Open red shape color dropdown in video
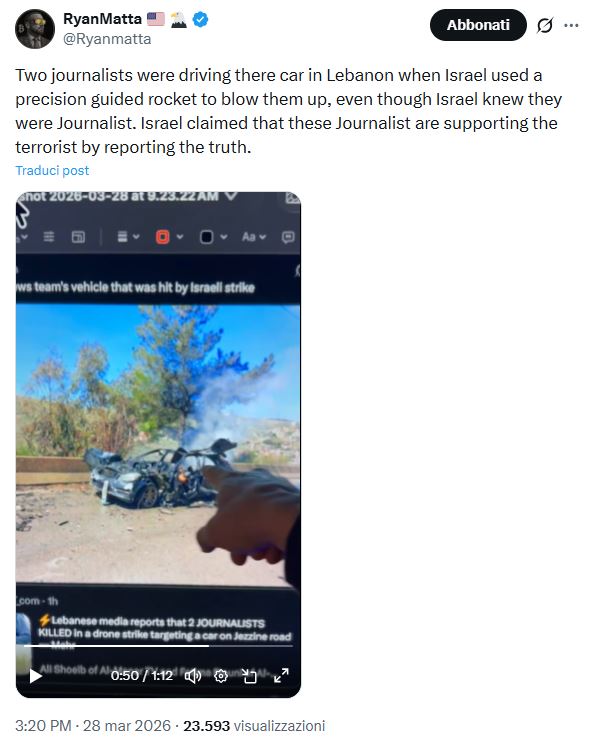Viewport: 593px width, 744px height. (169, 236)
